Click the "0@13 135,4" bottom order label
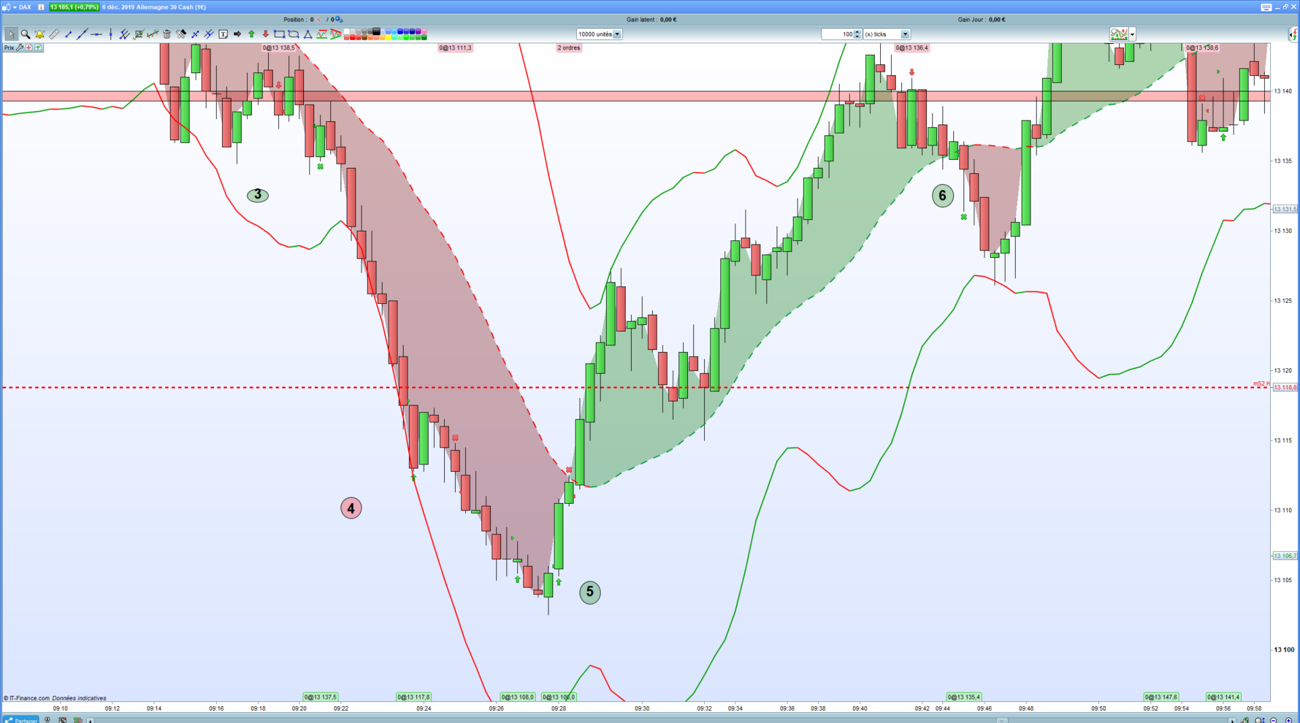The width and height of the screenshot is (1300, 723). (x=964, y=697)
